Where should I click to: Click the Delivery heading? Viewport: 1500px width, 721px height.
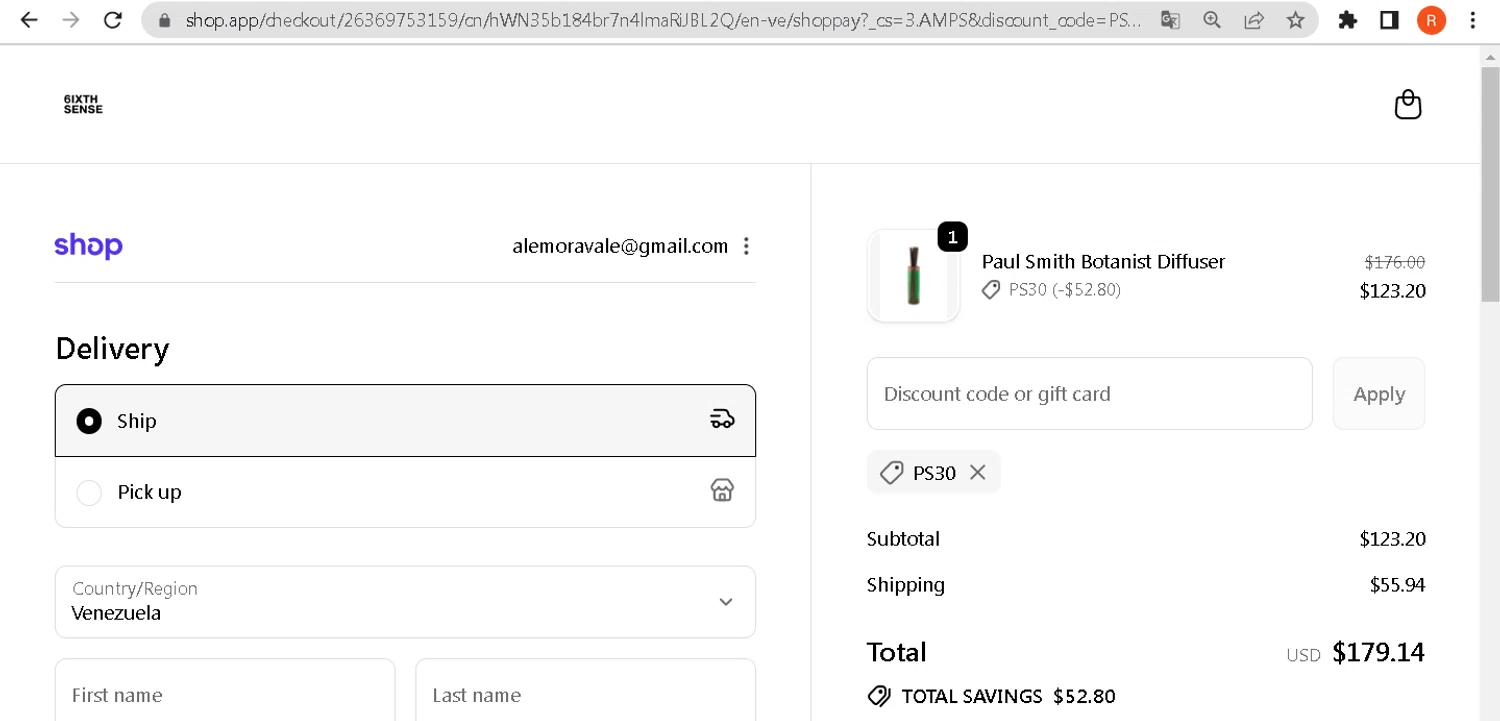pyautogui.click(x=112, y=349)
